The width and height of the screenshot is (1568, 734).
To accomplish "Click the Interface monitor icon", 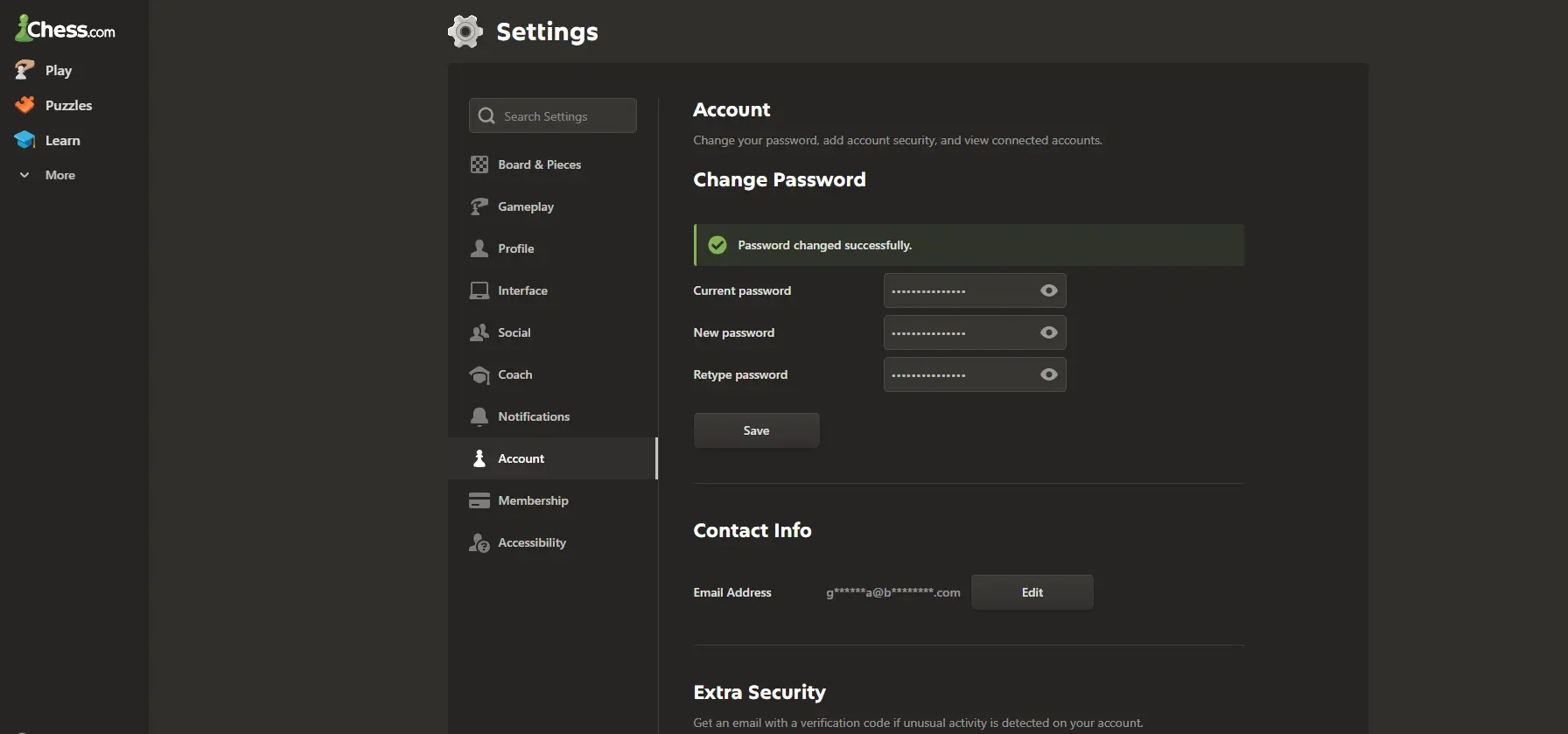I will point(479,290).
